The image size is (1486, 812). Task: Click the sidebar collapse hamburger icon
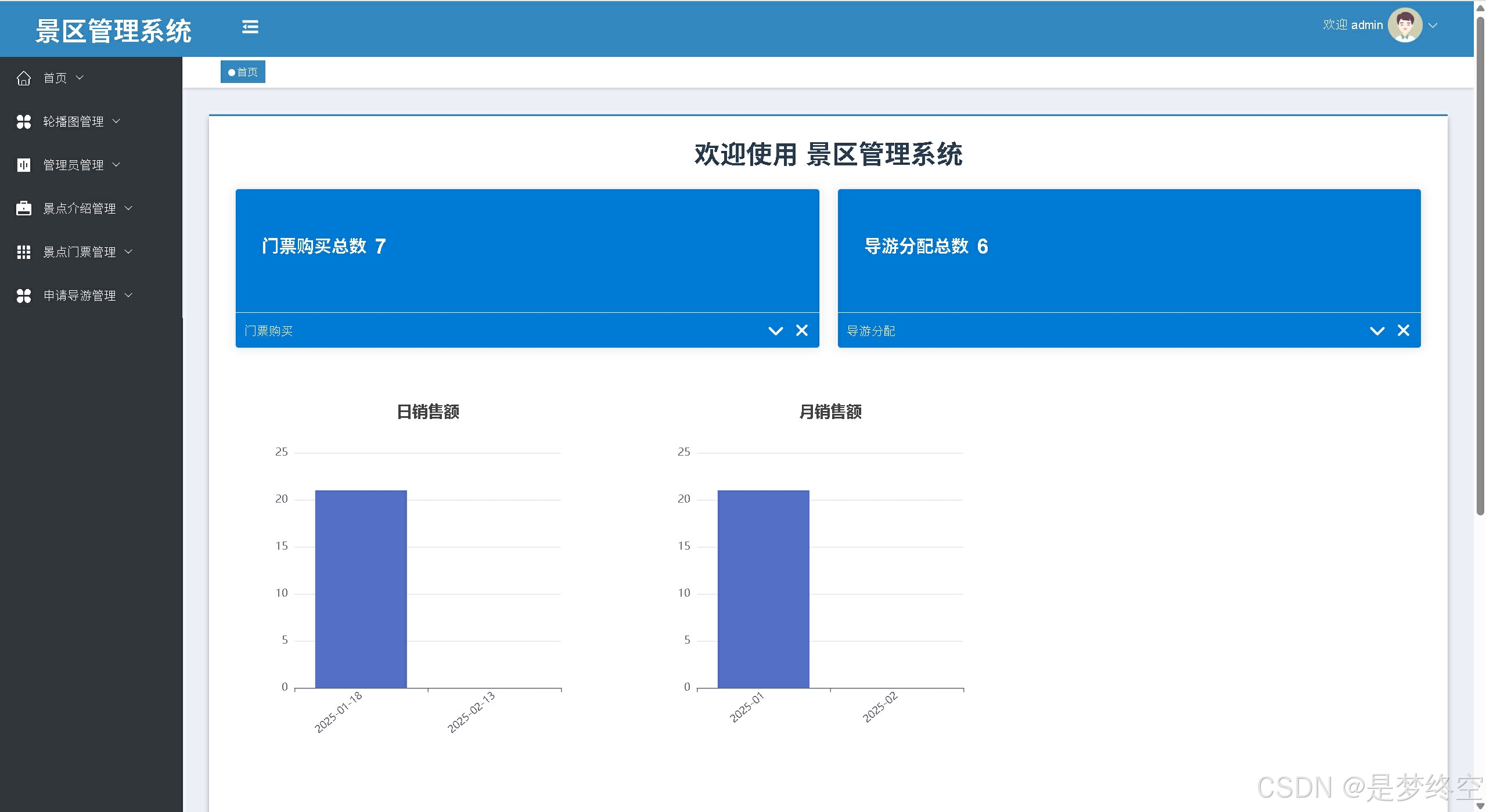click(250, 27)
